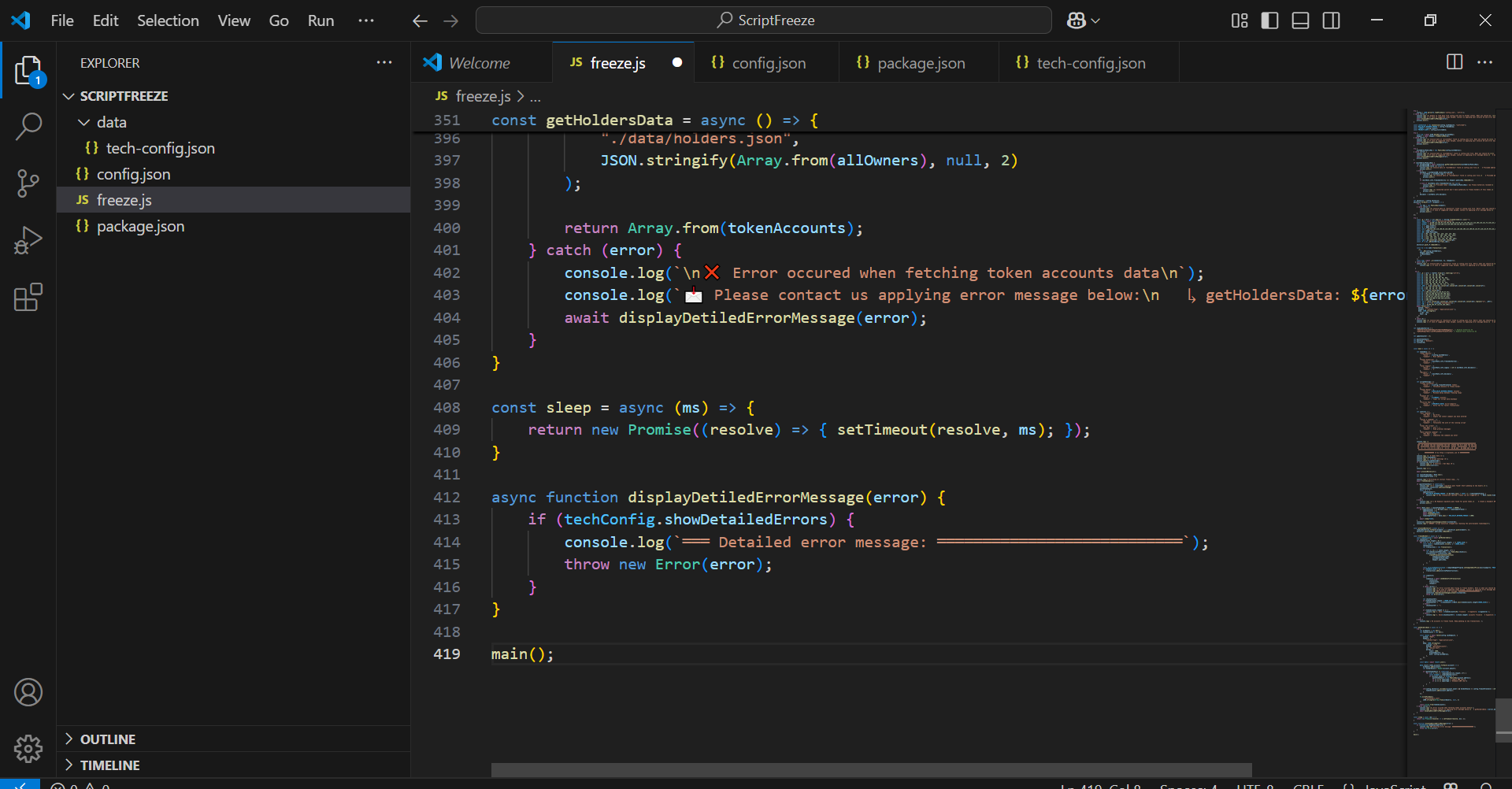Click the breadcrumb ellipsis symbol
1512x789 pixels.
click(535, 96)
